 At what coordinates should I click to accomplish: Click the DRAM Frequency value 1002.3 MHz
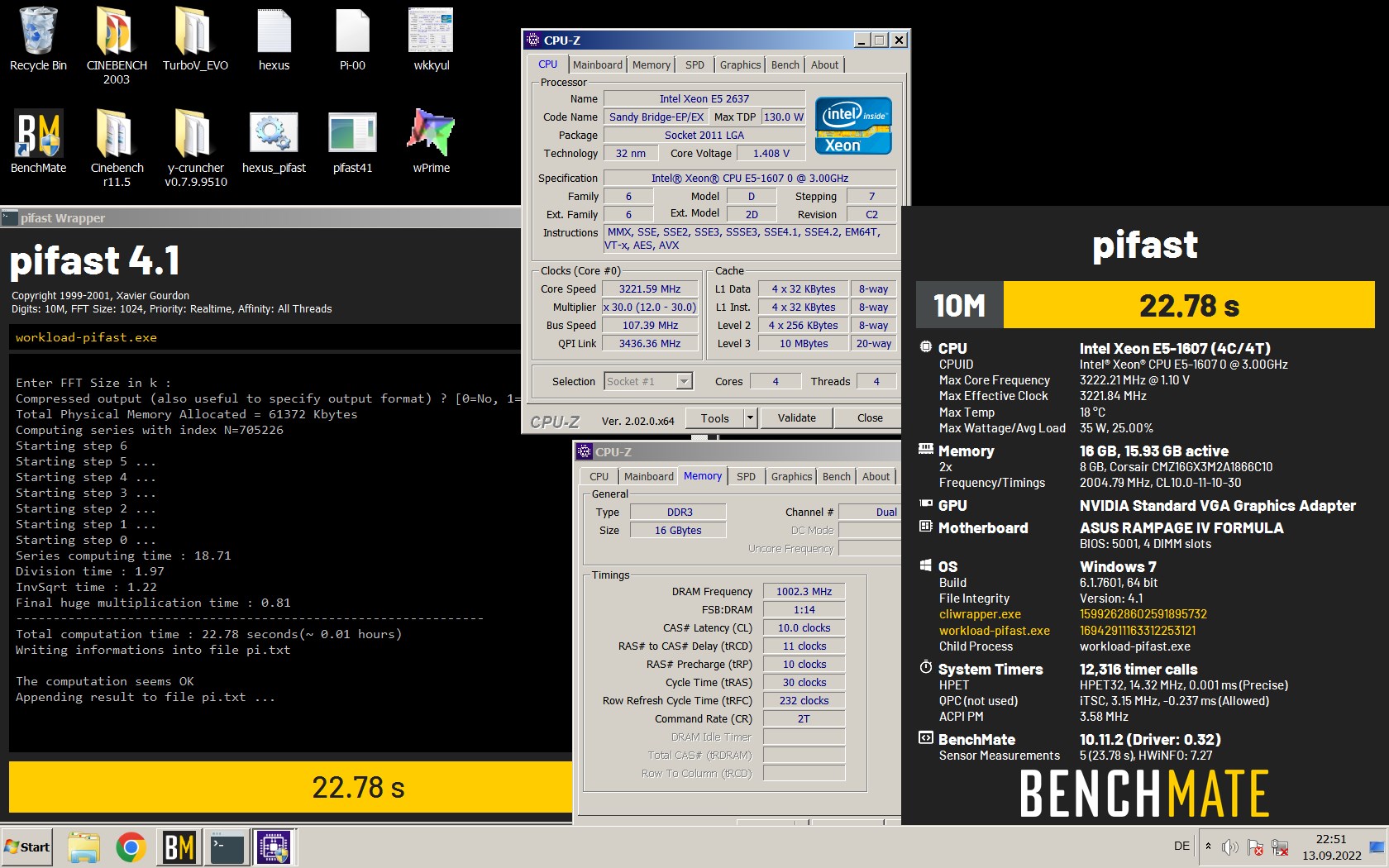(804, 591)
